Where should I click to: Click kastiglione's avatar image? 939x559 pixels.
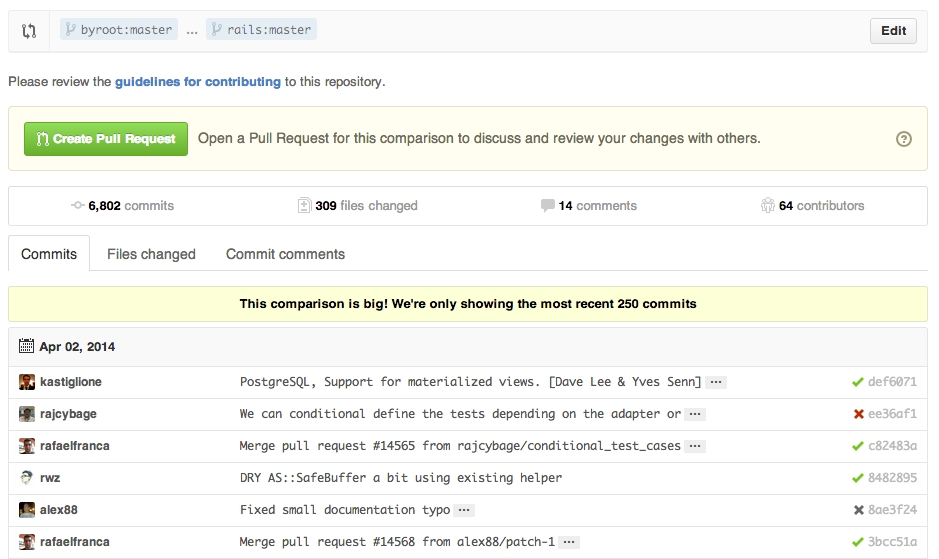point(27,382)
